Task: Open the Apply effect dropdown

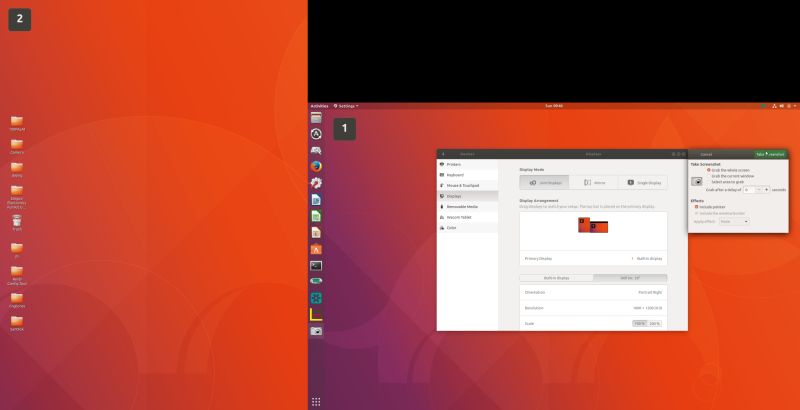Action: click(x=734, y=222)
